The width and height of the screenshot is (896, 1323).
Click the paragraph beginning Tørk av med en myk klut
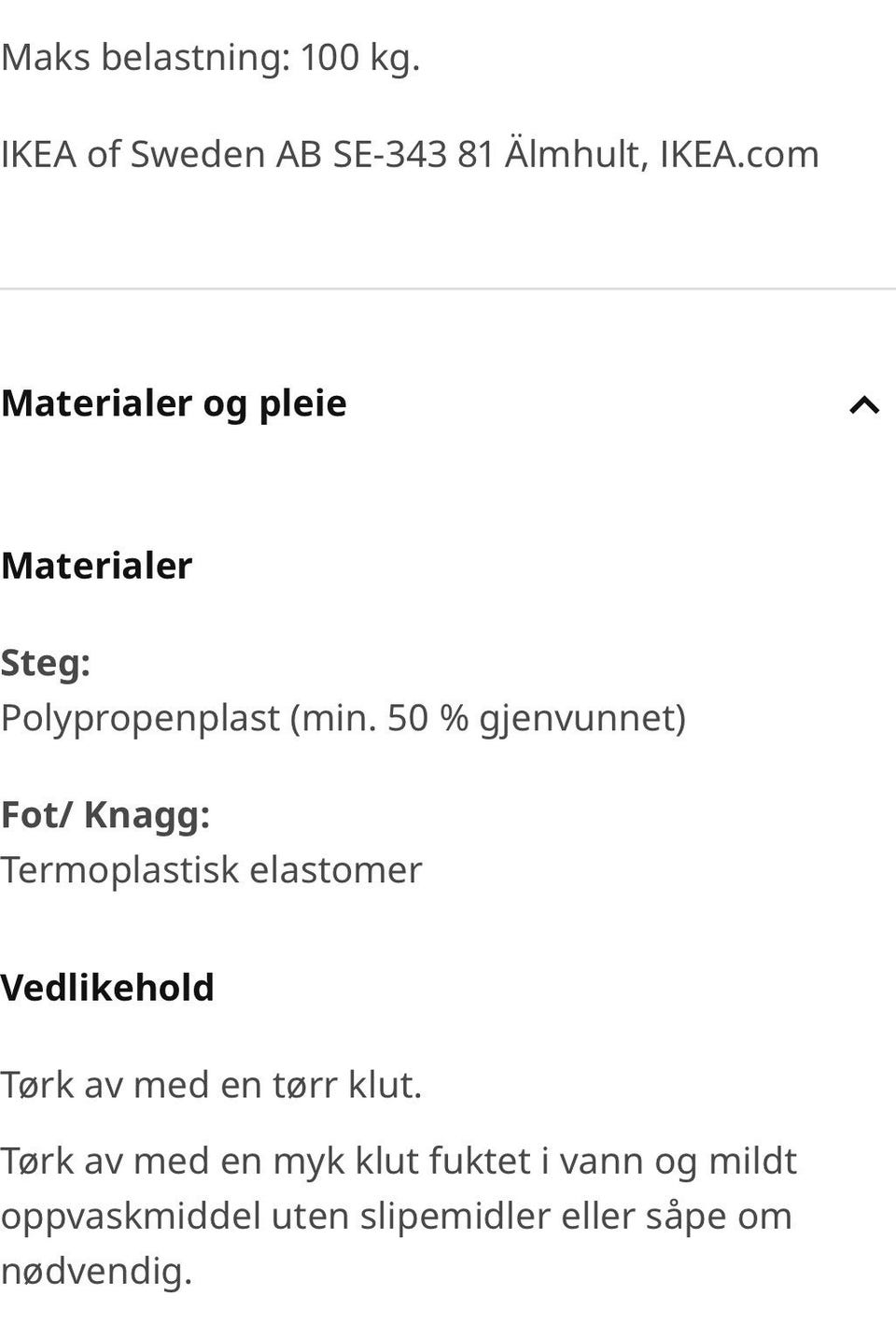[398, 1216]
